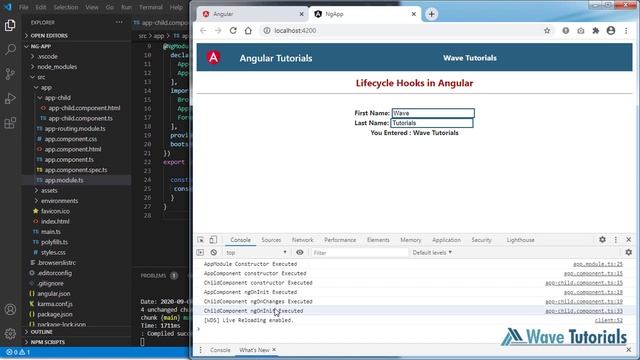Viewport: 640px width, 360px height.
Task: Click the browser Home icon
Action: [x=248, y=31]
